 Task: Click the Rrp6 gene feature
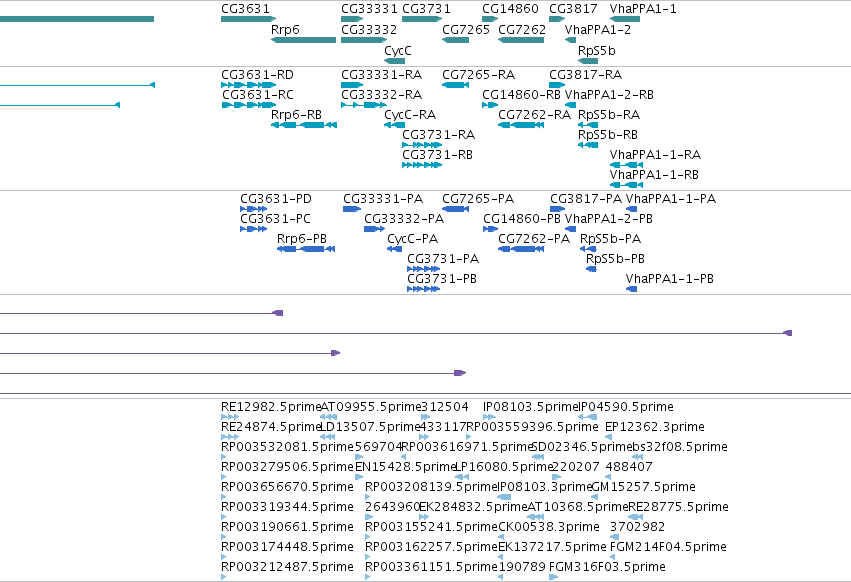pyautogui.click(x=303, y=40)
